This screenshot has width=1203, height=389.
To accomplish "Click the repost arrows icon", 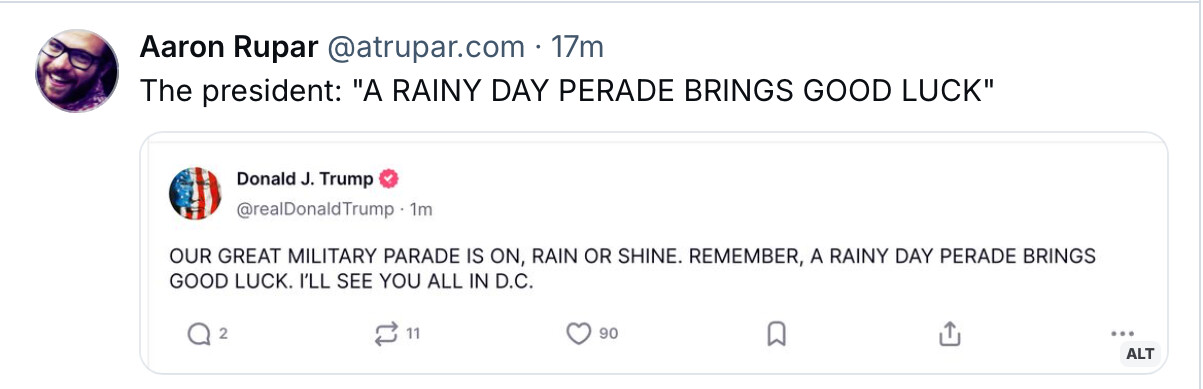I will 386,334.
